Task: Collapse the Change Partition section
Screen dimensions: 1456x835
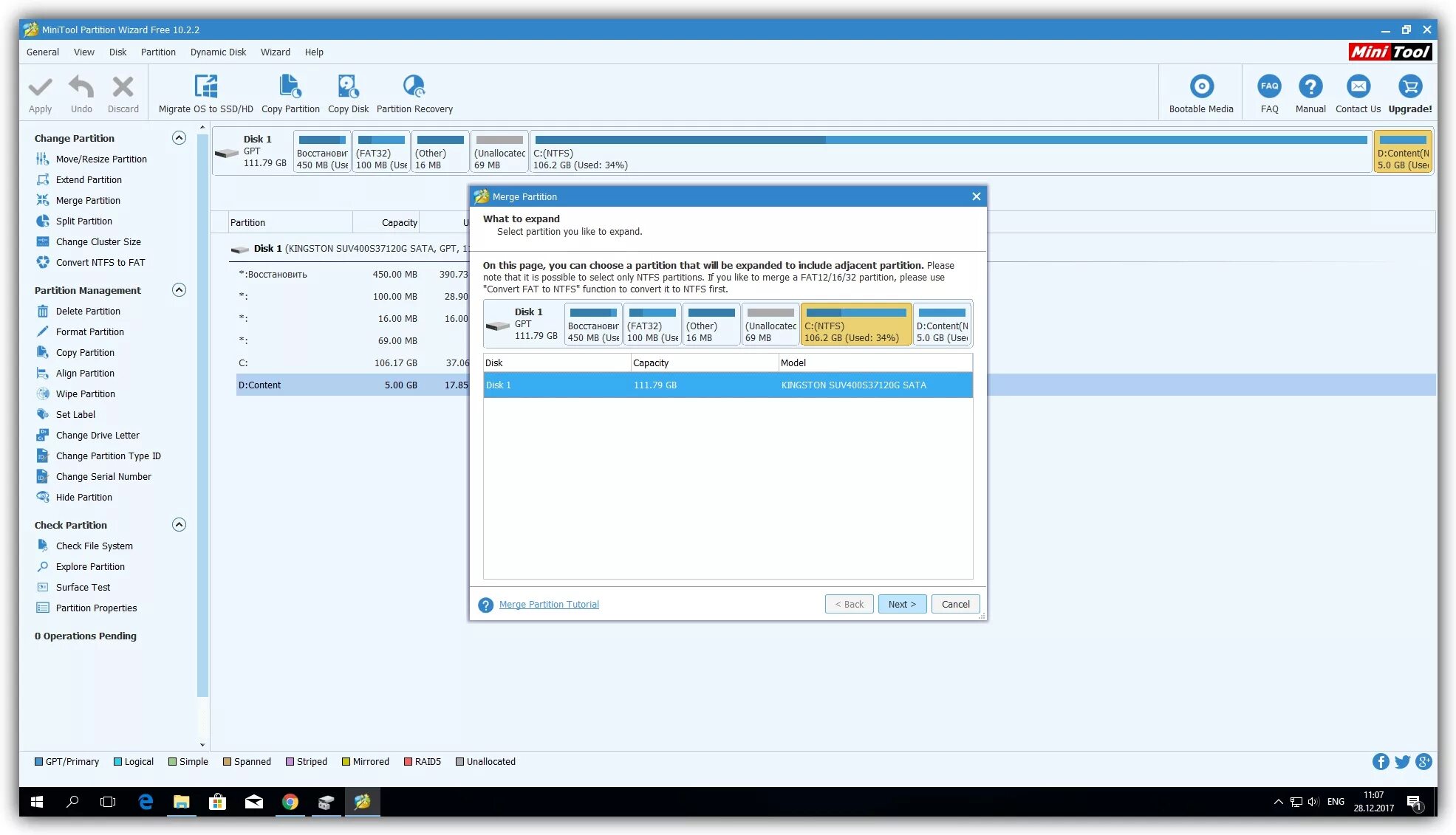Action: pos(179,138)
